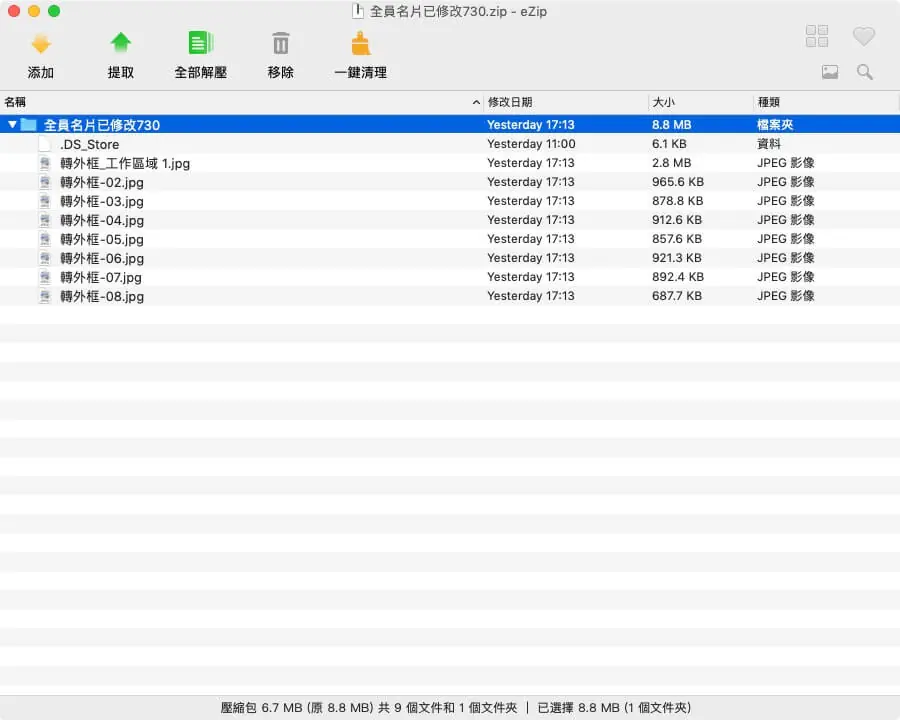Click the 965.6 KB size cell
Screen dimensions: 900x720
coord(677,181)
